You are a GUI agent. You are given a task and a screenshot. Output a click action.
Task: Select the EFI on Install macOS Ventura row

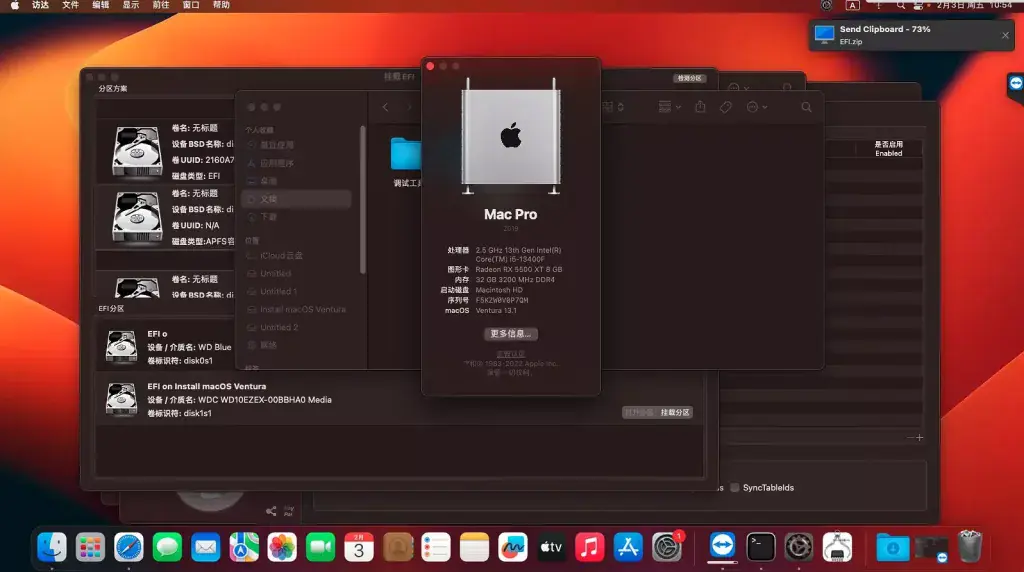tap(400, 399)
